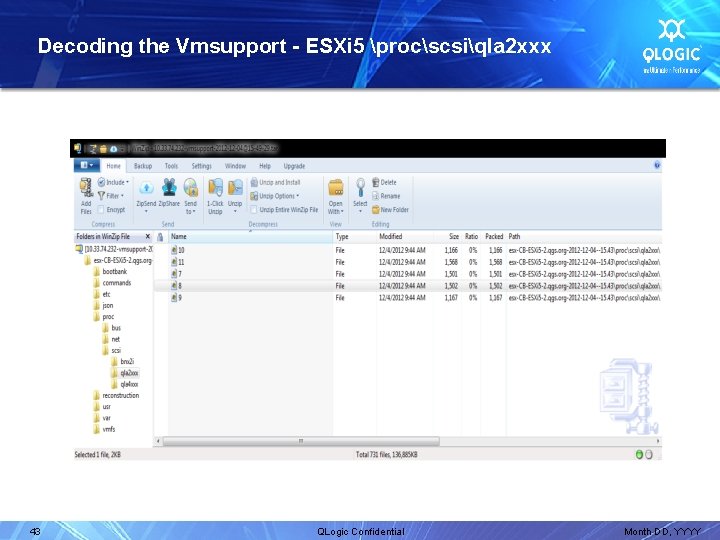Click the green status light in status bar
This screenshot has width=720, height=540.
[639, 455]
